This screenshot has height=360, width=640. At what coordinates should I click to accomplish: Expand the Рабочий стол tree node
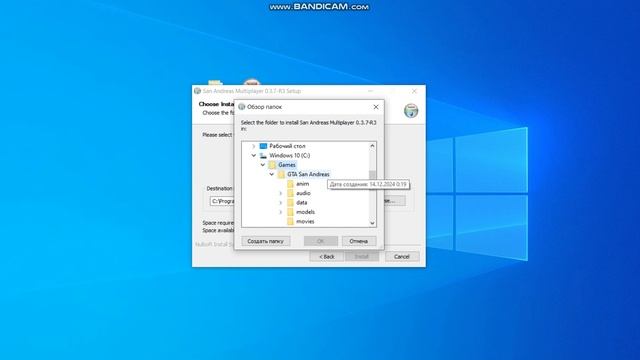click(x=253, y=146)
